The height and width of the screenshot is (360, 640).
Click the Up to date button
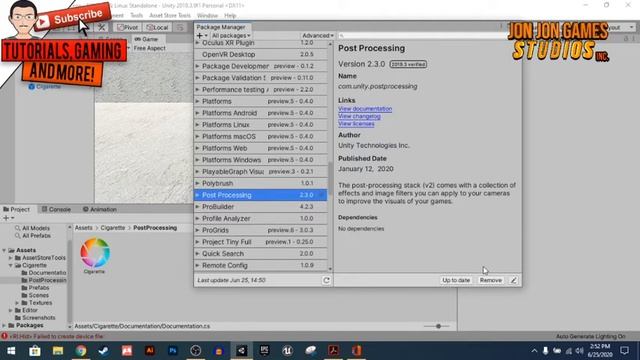tap(456, 280)
